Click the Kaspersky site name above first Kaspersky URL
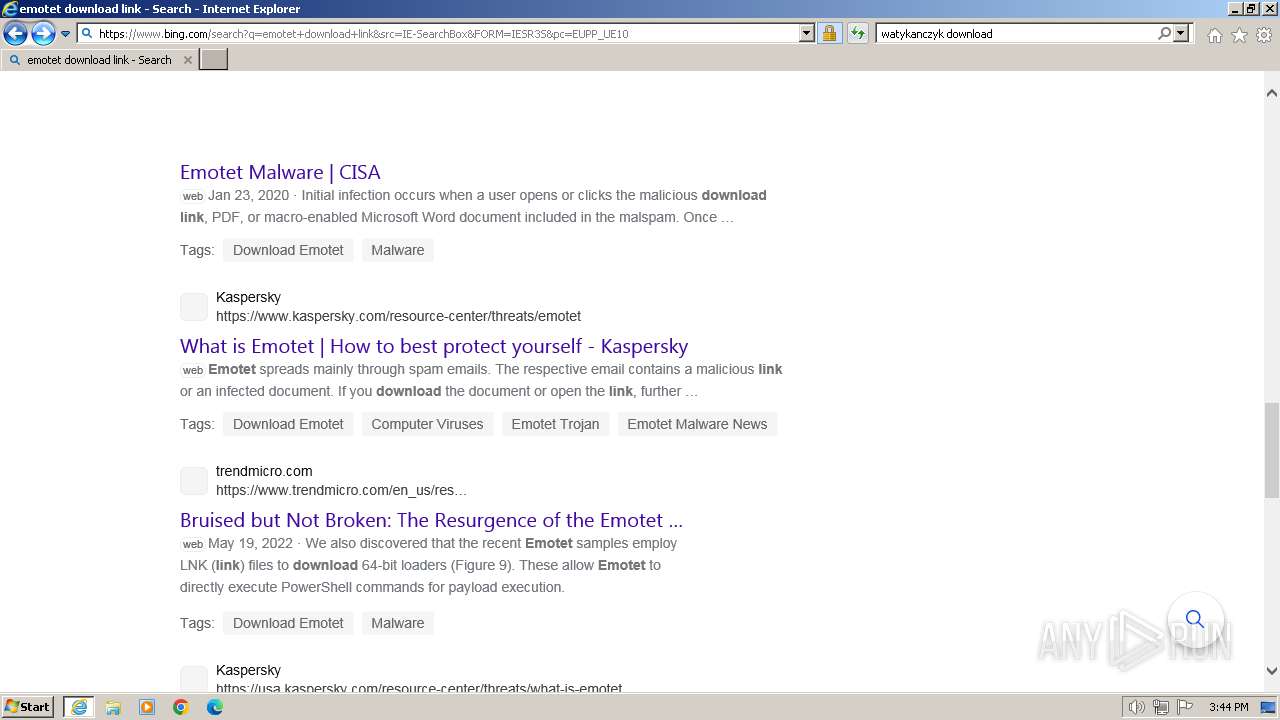This screenshot has width=1280, height=720. tap(248, 297)
